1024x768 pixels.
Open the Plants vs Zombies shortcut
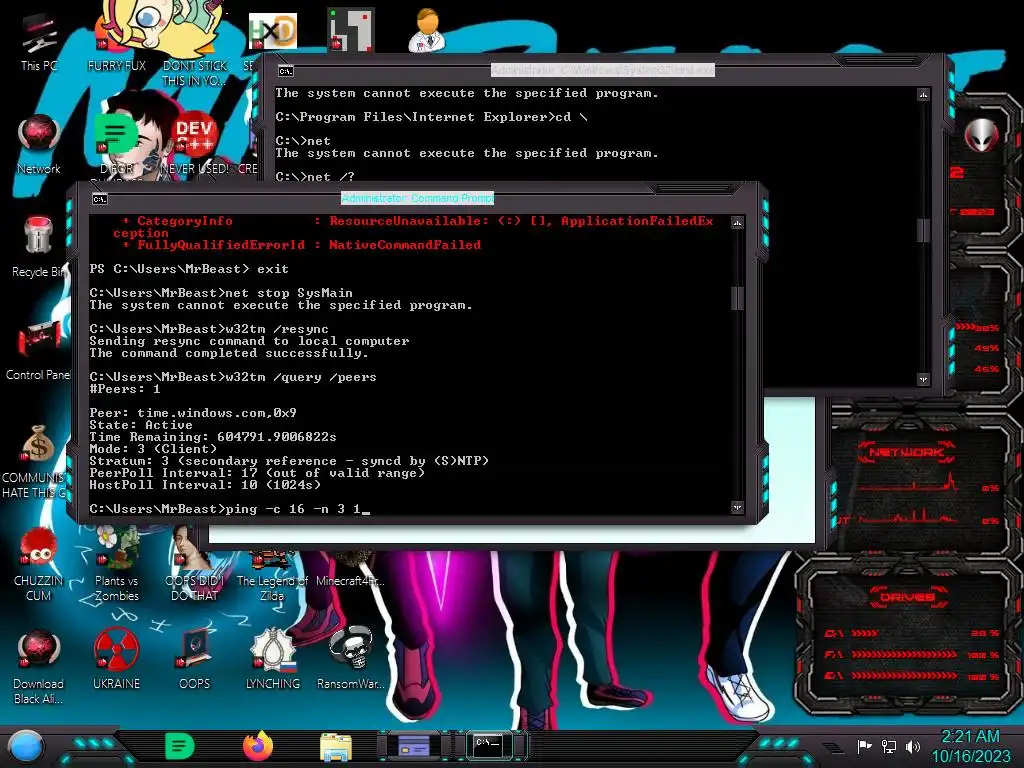click(116, 565)
